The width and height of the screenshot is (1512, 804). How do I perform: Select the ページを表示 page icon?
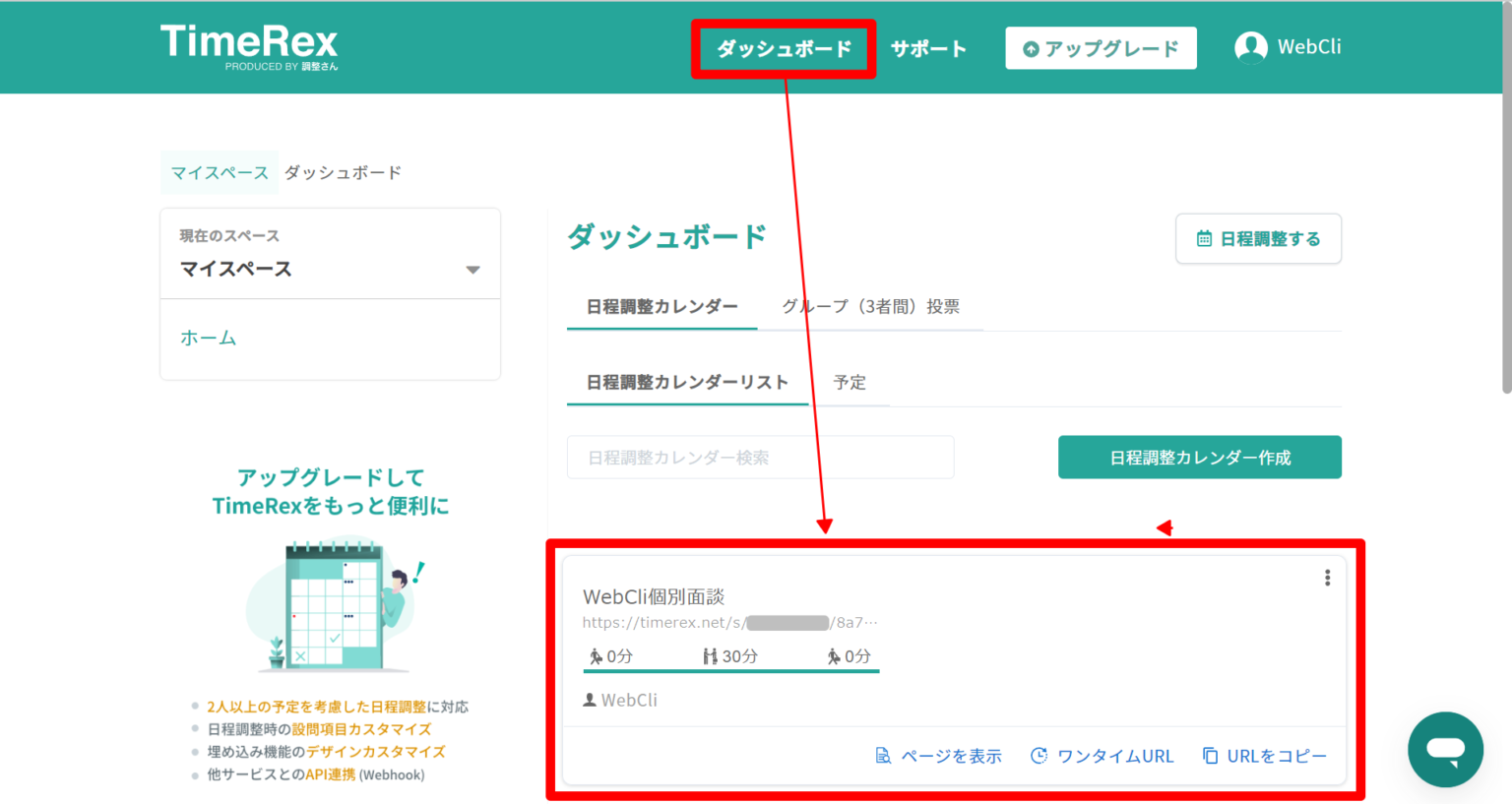pyautogui.click(x=883, y=755)
